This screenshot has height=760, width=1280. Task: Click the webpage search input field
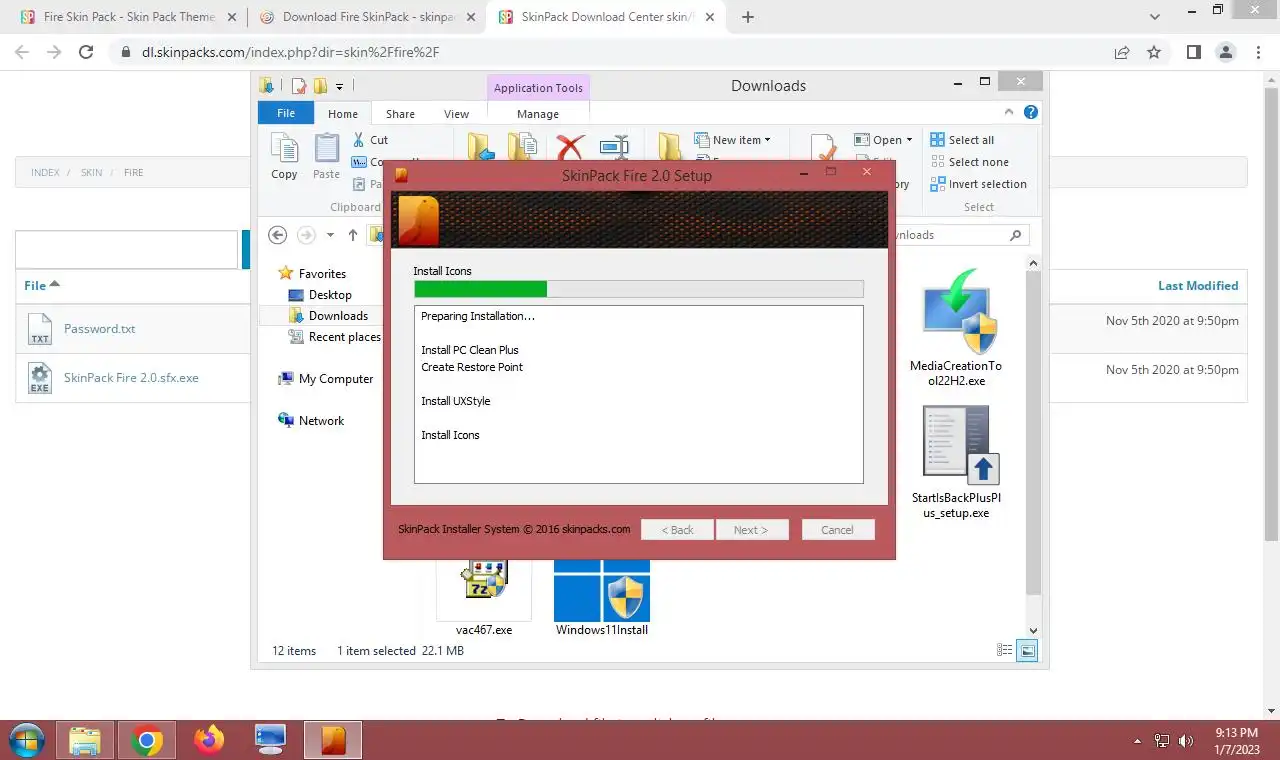point(126,250)
